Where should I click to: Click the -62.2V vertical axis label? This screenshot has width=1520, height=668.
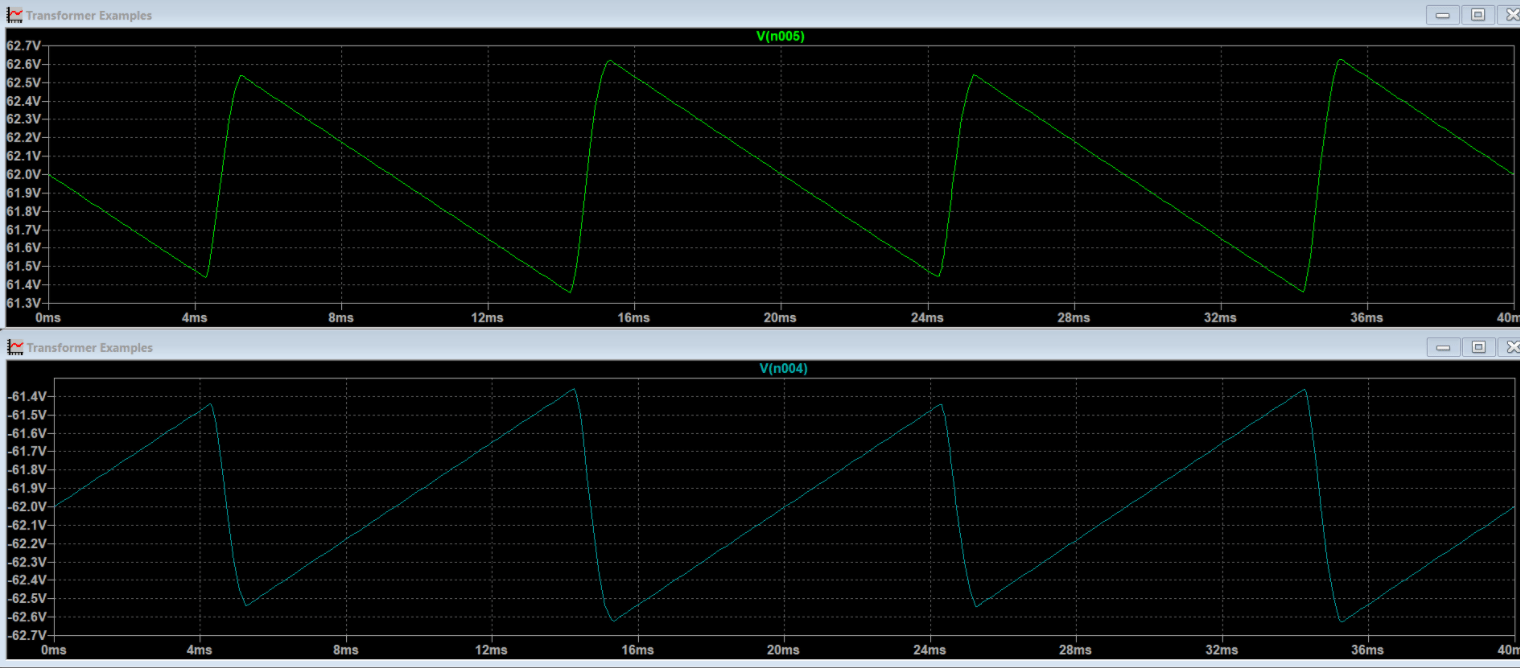click(25, 543)
